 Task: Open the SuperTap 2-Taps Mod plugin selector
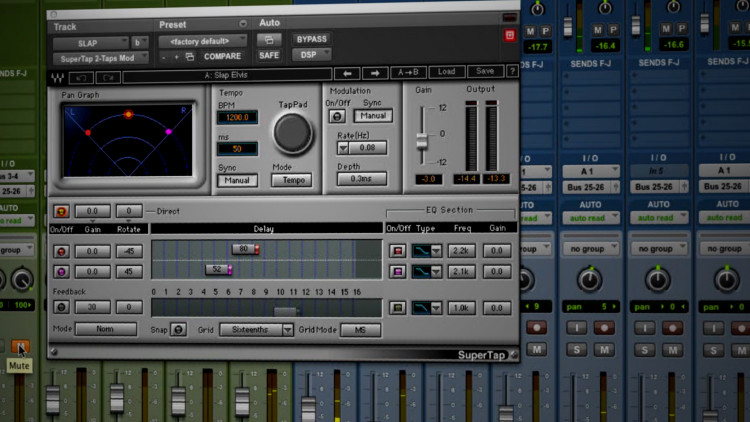100,58
